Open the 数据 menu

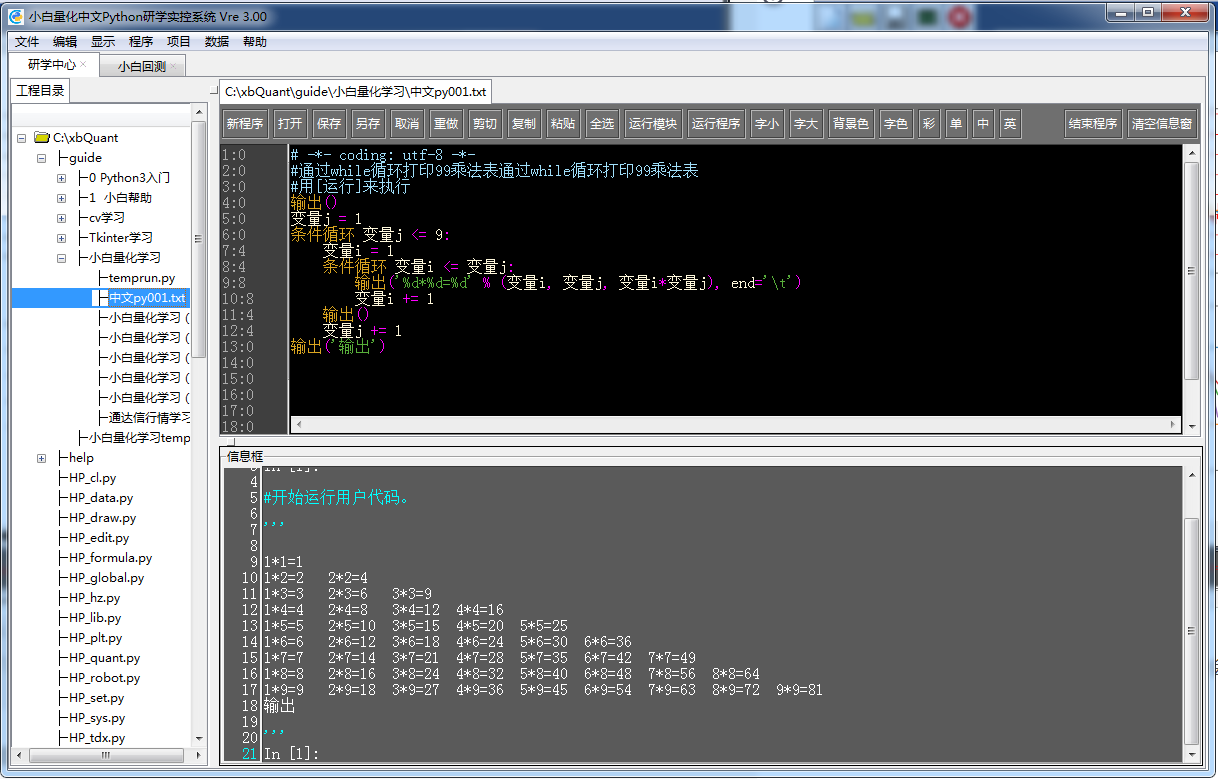click(x=217, y=42)
